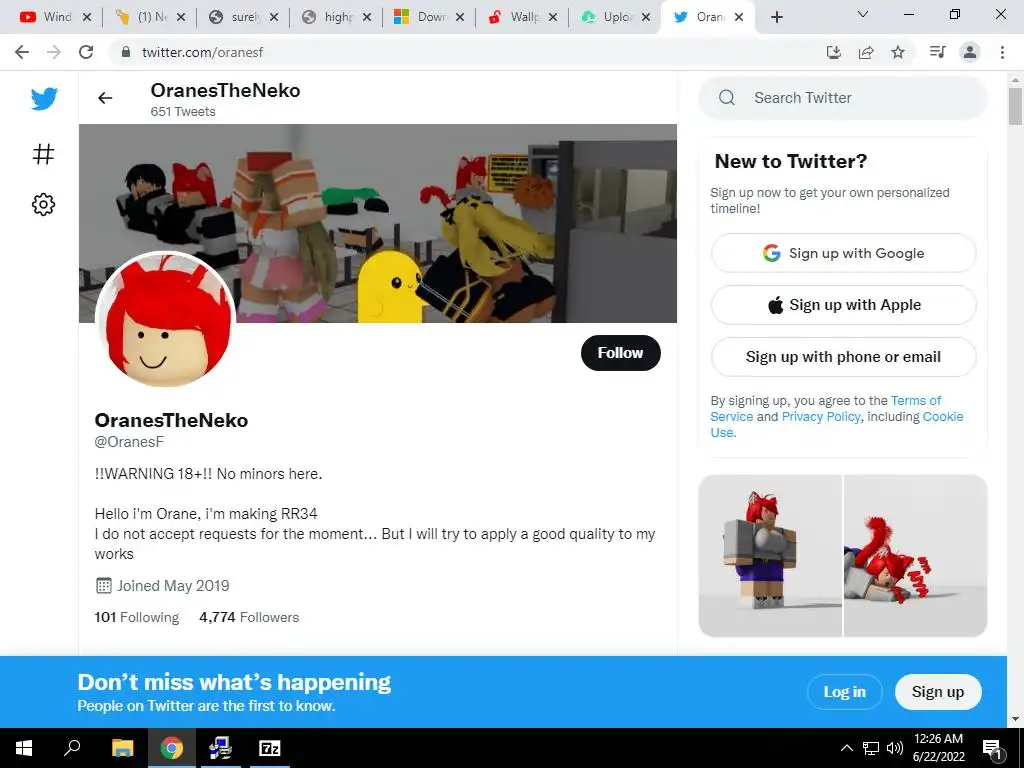The width and height of the screenshot is (1024, 768).
Task: Click the share page icon in address bar
Action: (x=866, y=52)
